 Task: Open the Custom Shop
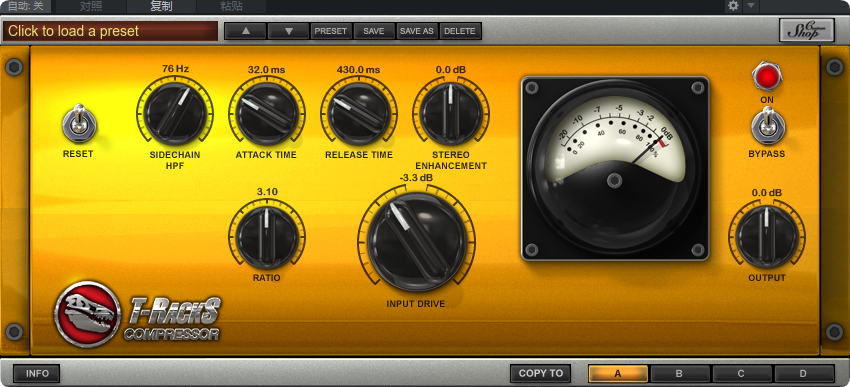click(x=807, y=30)
